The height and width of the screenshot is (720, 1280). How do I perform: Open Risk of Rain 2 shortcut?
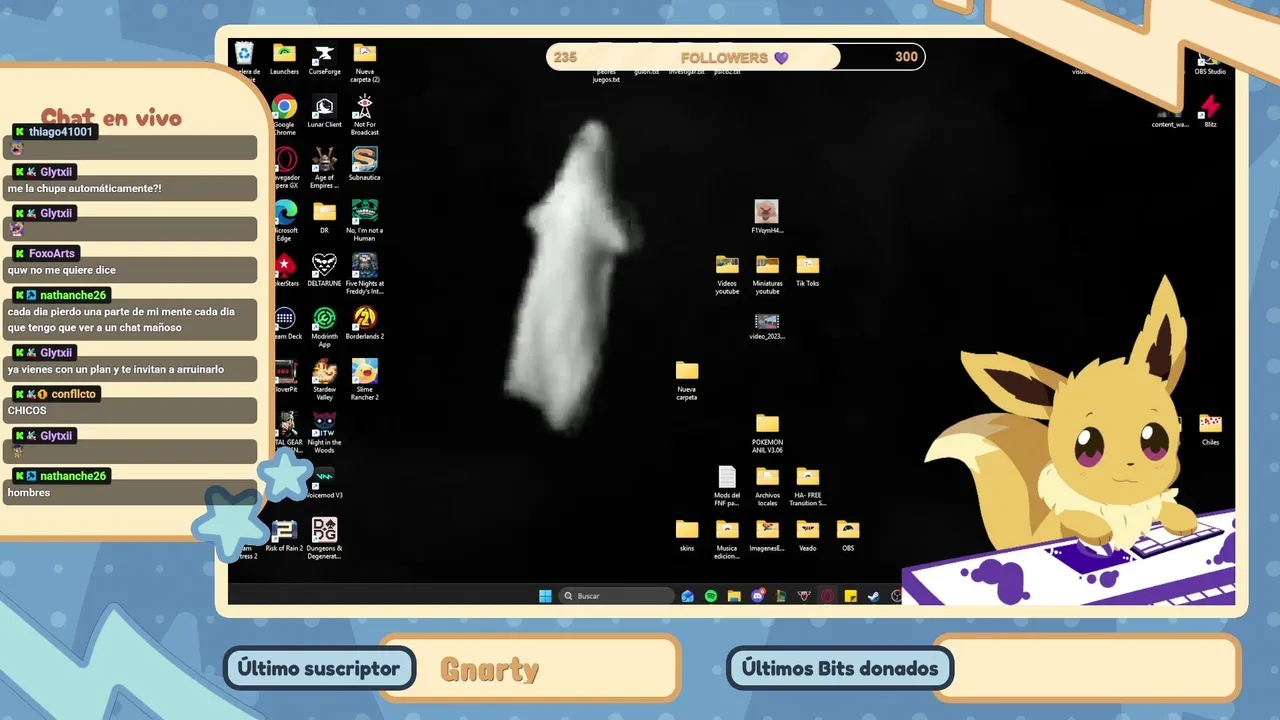click(284, 536)
